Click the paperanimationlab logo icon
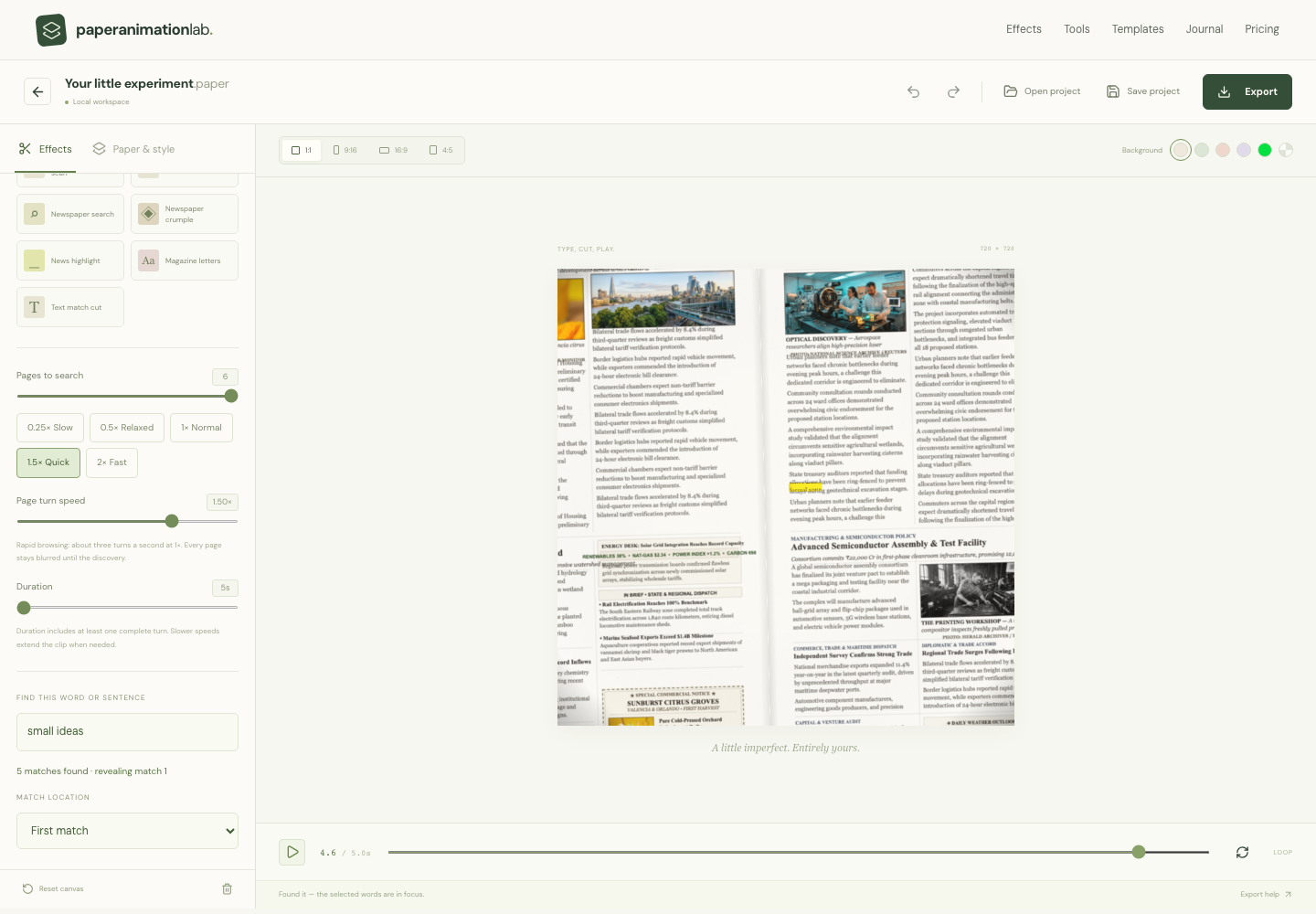1316x914 pixels. click(x=51, y=30)
